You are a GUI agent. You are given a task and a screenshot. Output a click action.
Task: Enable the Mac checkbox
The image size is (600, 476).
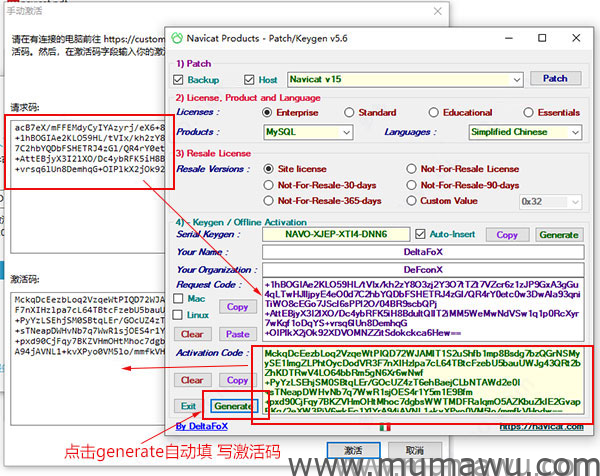coord(178,298)
